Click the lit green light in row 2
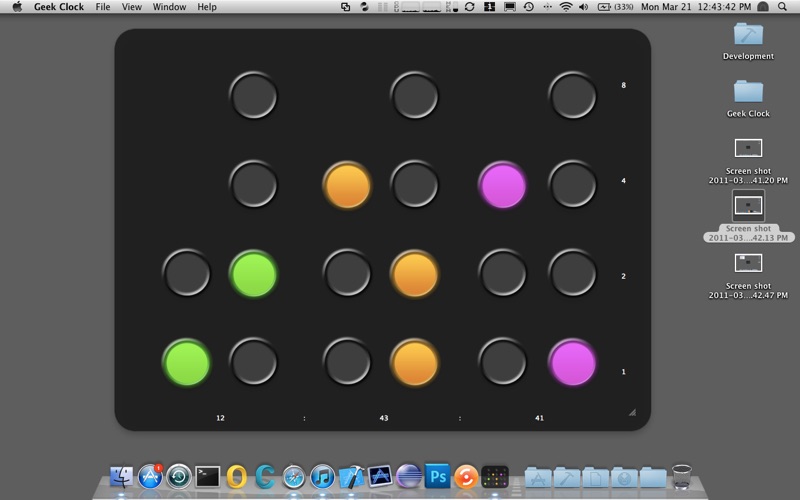 pyautogui.click(x=252, y=274)
